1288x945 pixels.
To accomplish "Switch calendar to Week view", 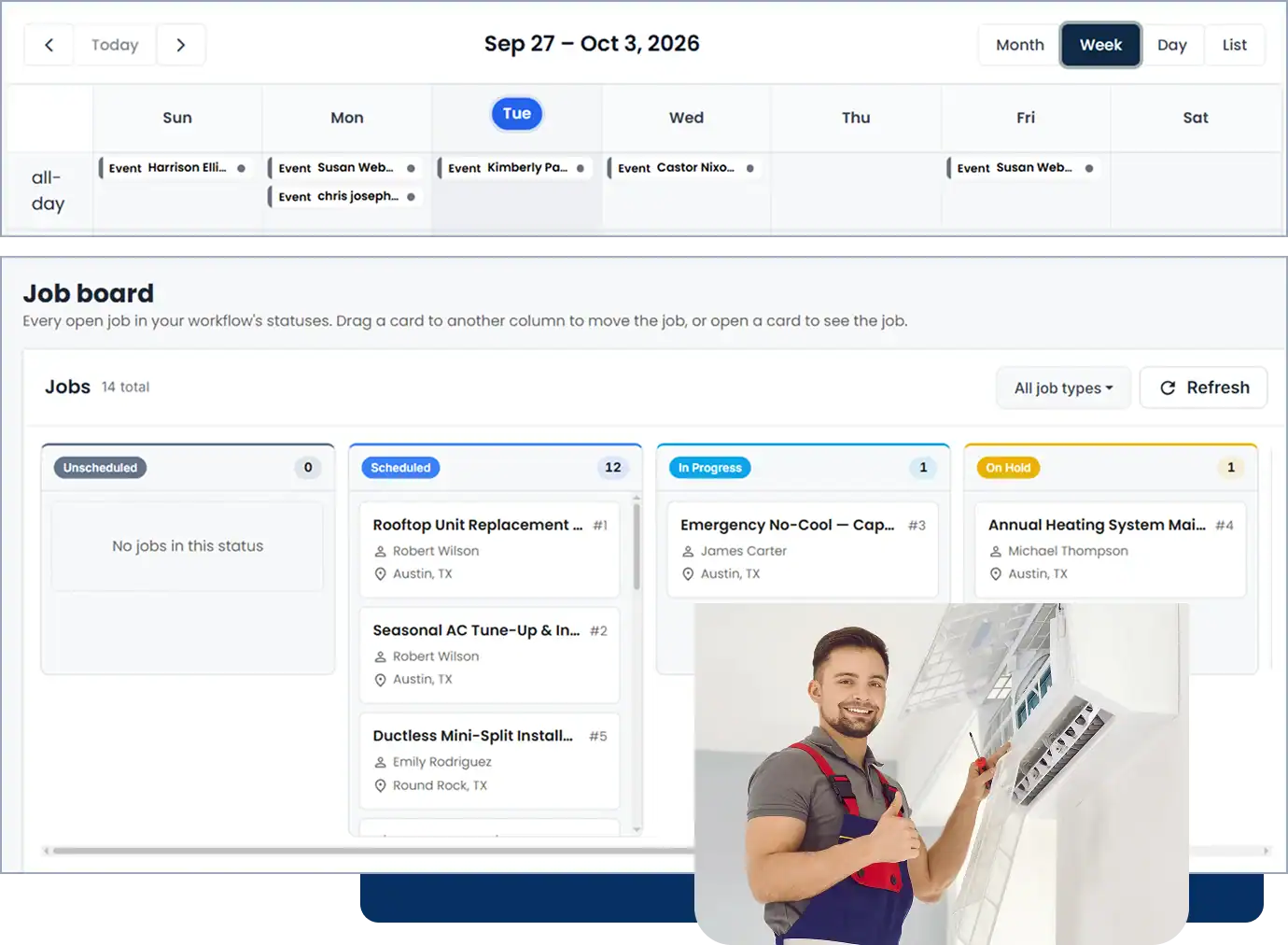I will [1100, 45].
